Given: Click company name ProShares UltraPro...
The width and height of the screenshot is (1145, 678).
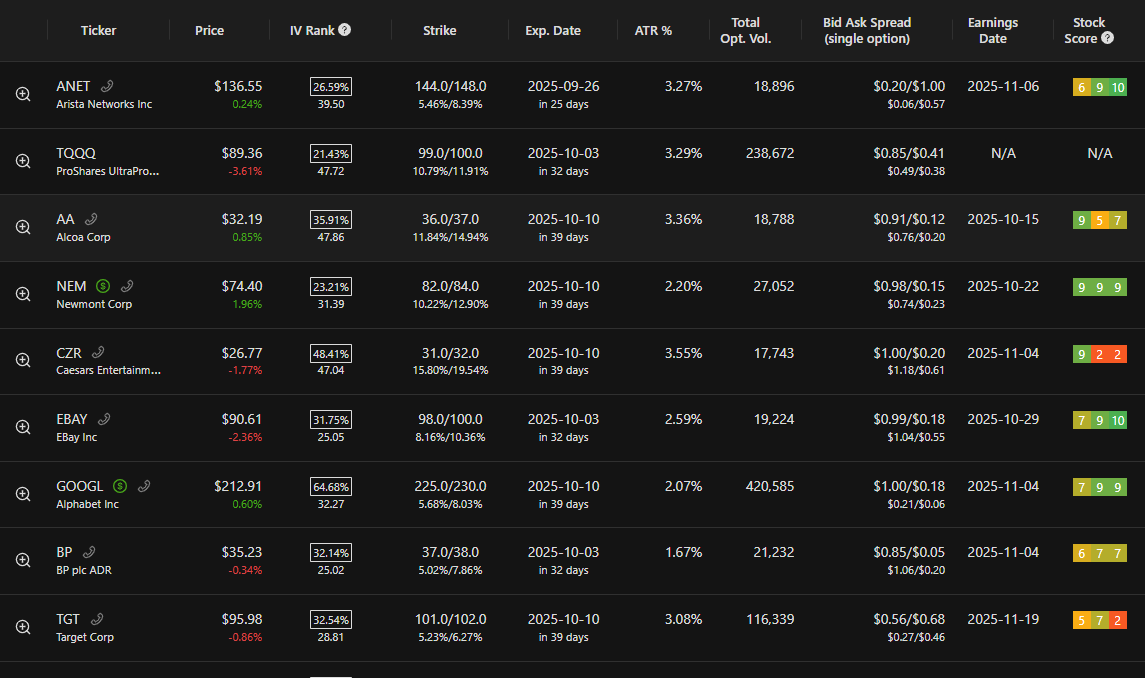Looking at the screenshot, I should pos(108,171).
